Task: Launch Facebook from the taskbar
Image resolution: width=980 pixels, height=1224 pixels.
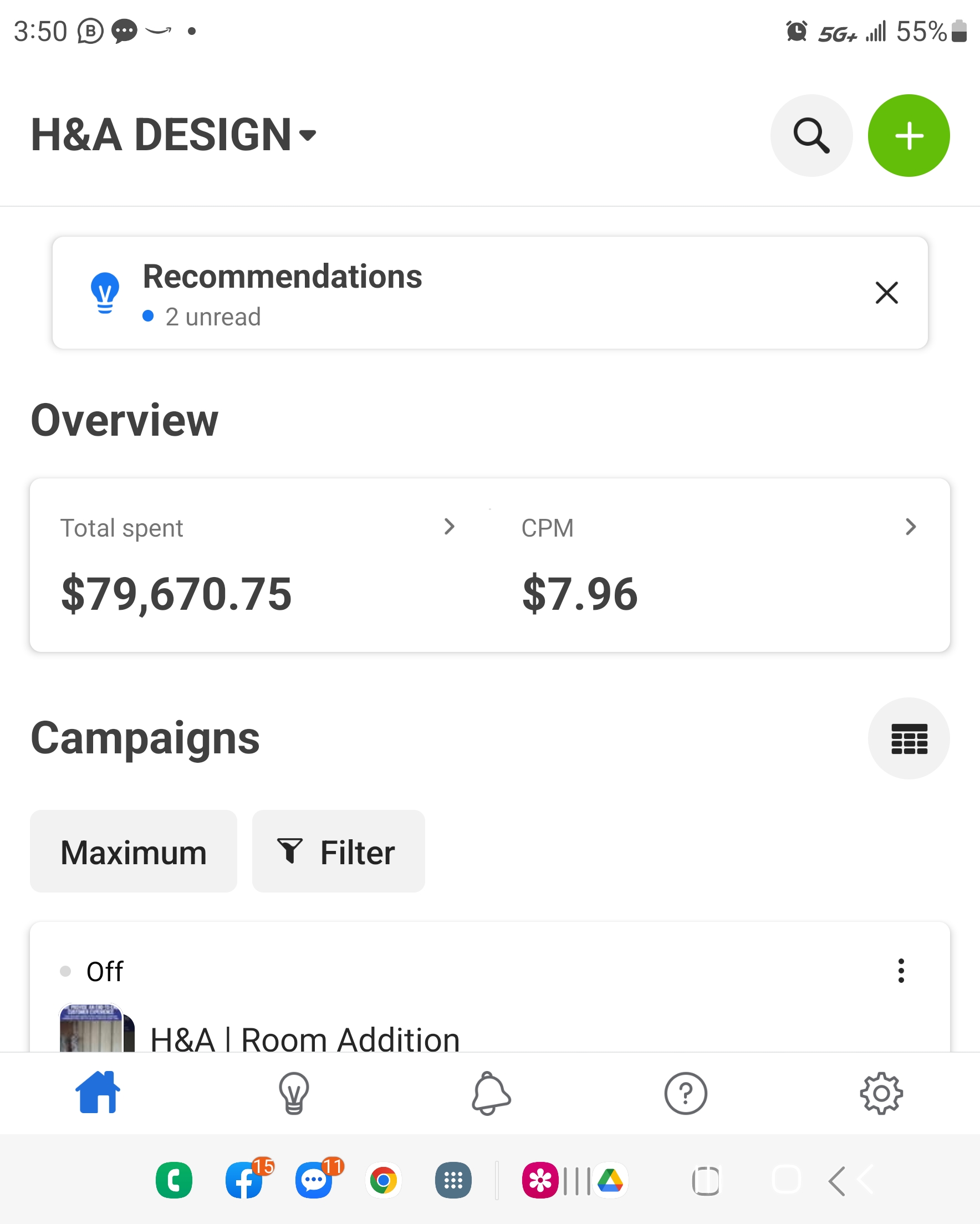Action: (244, 1181)
